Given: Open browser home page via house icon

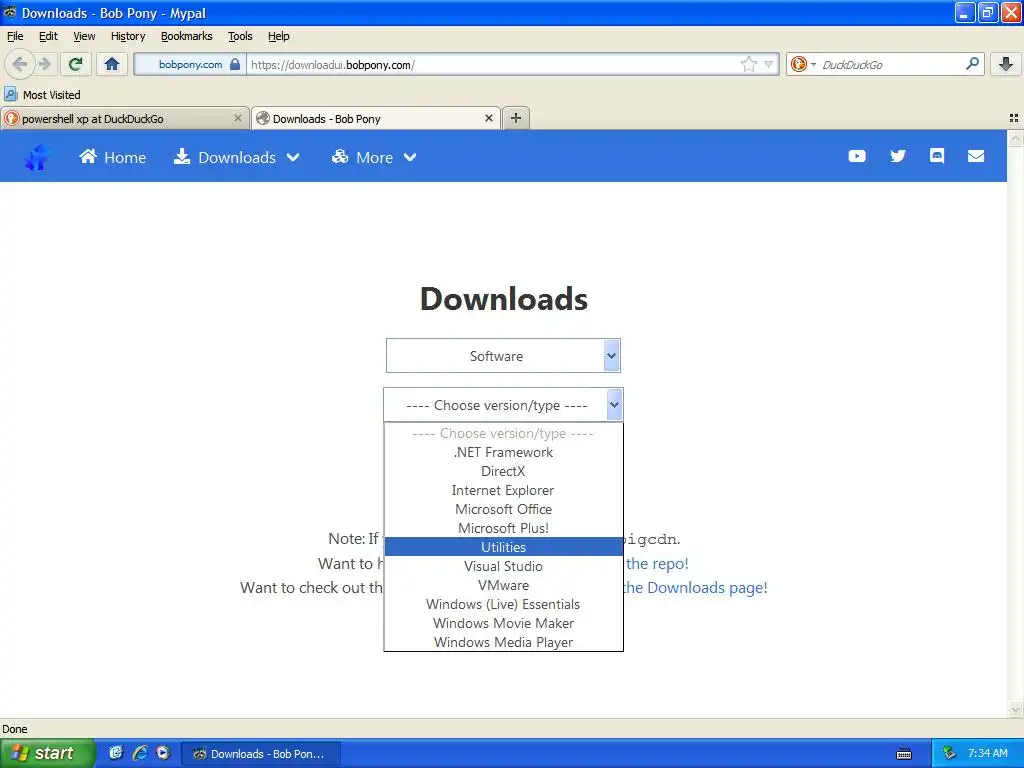Looking at the screenshot, I should (x=112, y=64).
